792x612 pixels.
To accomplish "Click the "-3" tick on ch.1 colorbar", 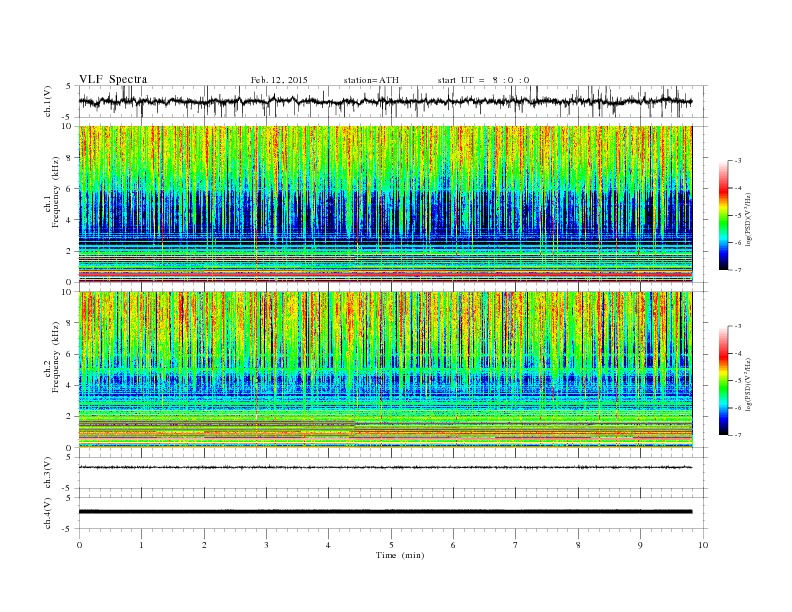I will [x=737, y=161].
